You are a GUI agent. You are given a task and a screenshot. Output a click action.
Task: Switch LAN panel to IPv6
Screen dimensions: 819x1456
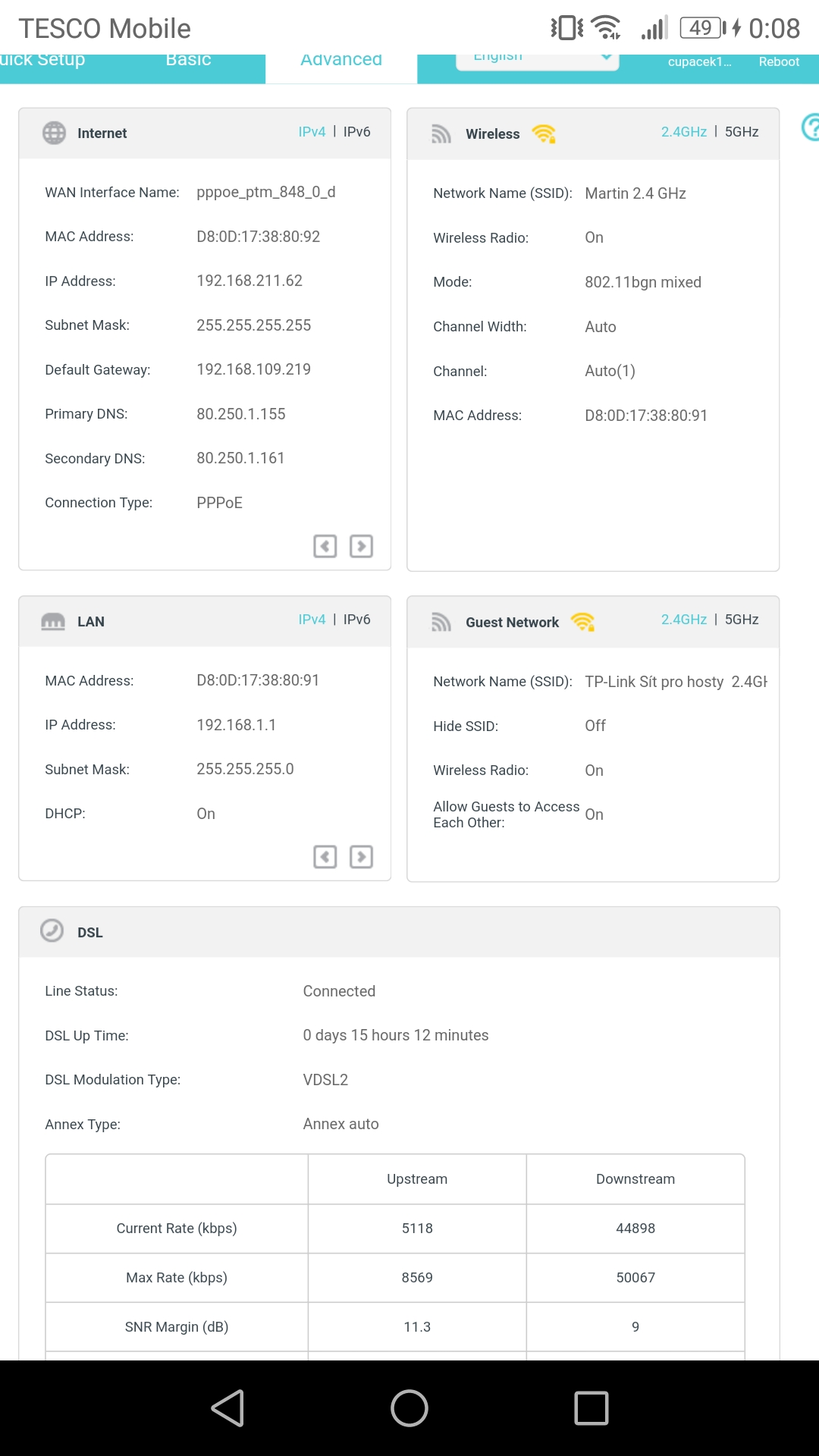click(x=356, y=620)
